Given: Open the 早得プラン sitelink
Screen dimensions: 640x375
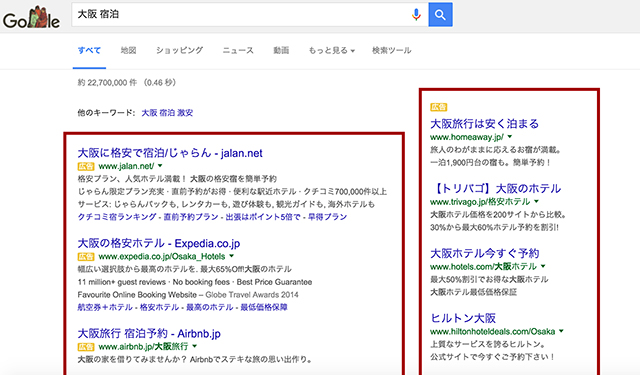Looking at the screenshot, I should [327, 217].
